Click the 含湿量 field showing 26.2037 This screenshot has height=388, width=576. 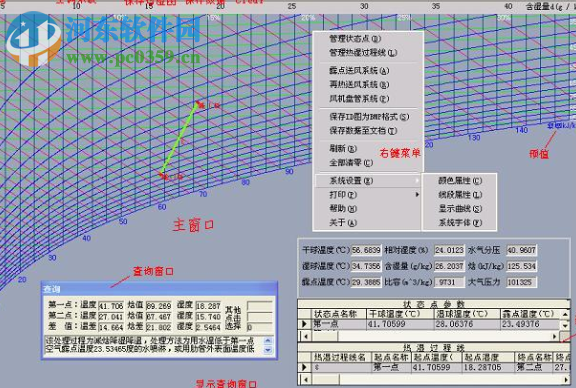click(449, 266)
